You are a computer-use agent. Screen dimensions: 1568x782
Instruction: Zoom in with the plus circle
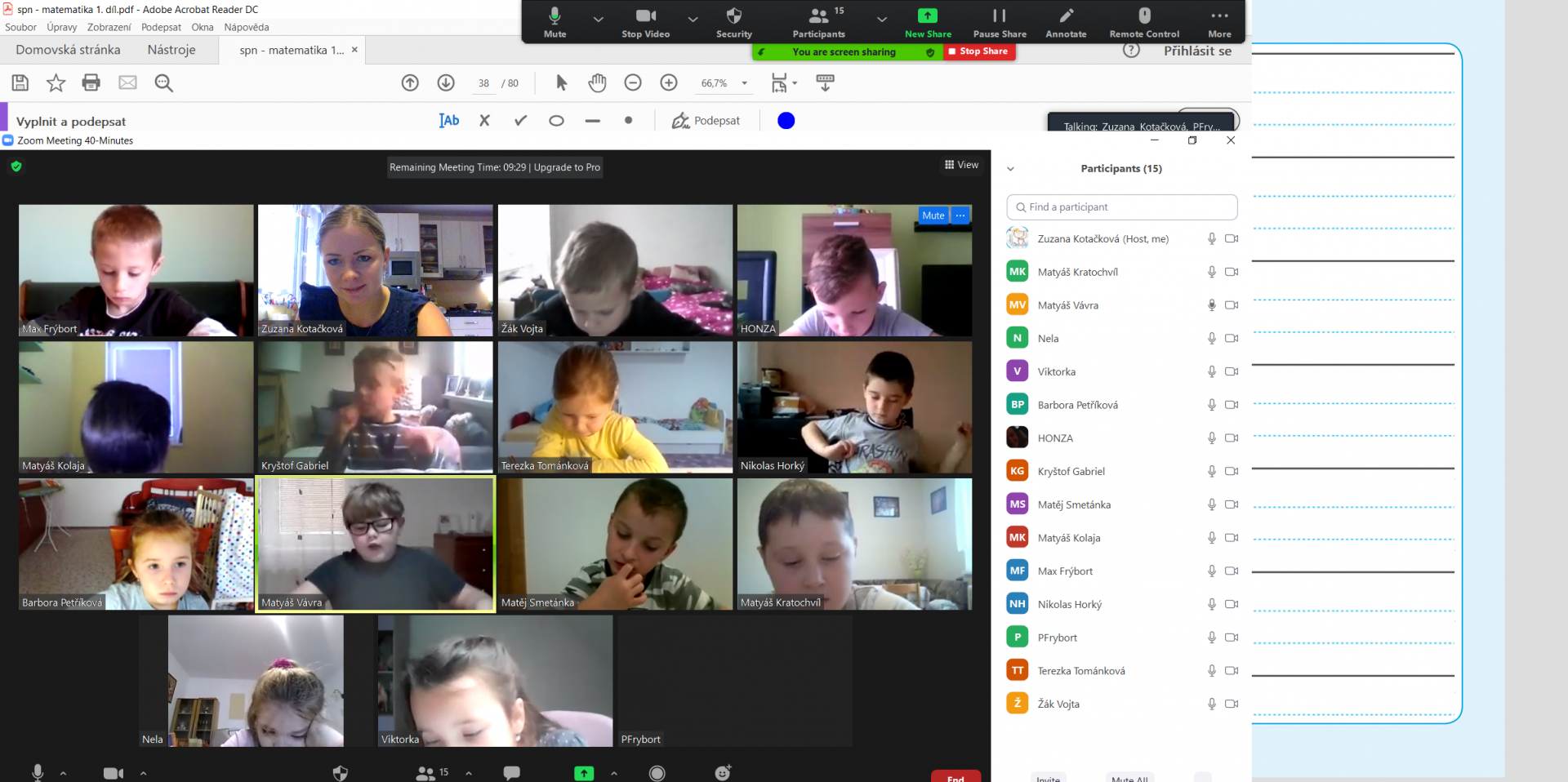[669, 82]
